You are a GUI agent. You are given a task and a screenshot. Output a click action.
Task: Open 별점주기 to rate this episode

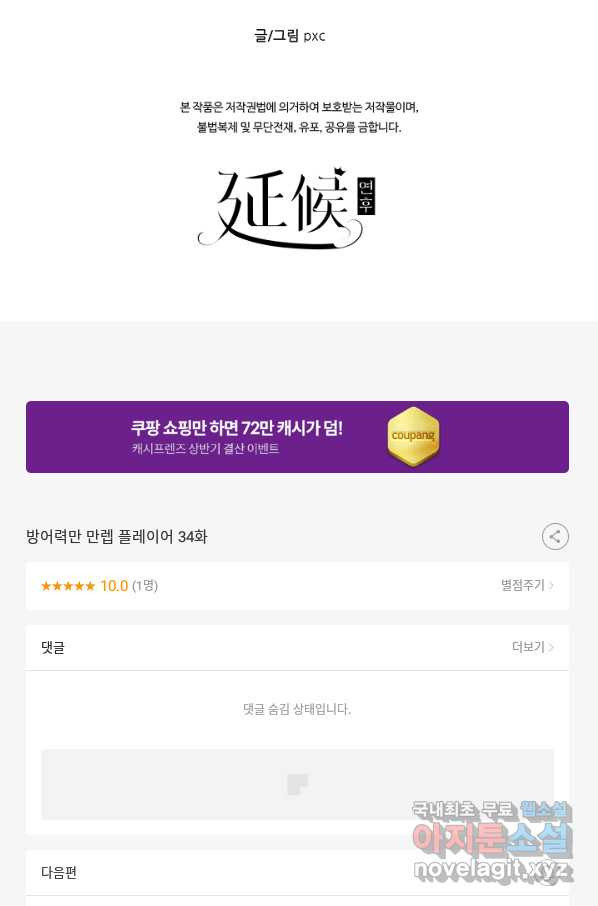(527, 585)
